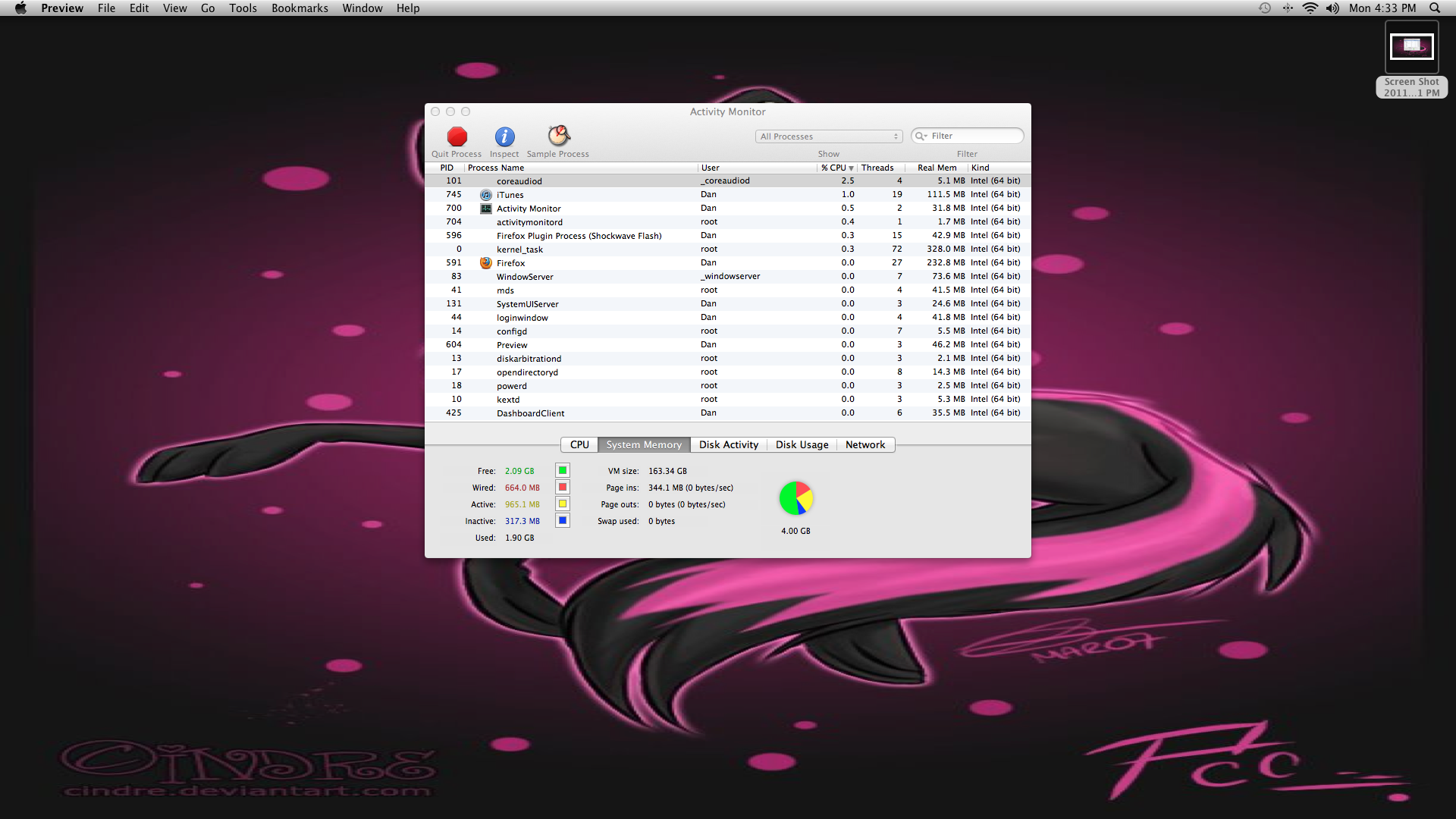The width and height of the screenshot is (1456, 819).
Task: Click the Sample Process icon
Action: click(x=558, y=136)
